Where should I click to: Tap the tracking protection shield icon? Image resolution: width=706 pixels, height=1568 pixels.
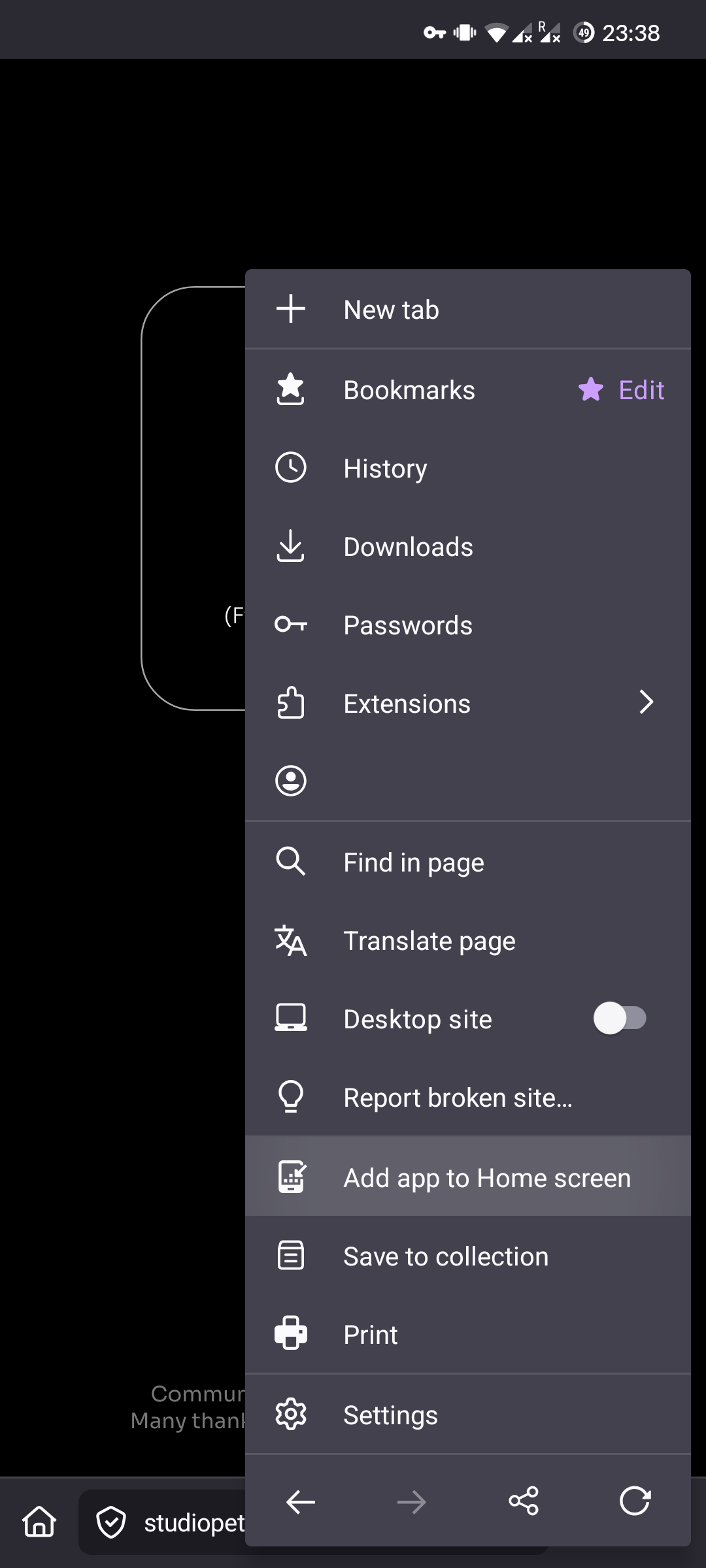coord(111,1522)
